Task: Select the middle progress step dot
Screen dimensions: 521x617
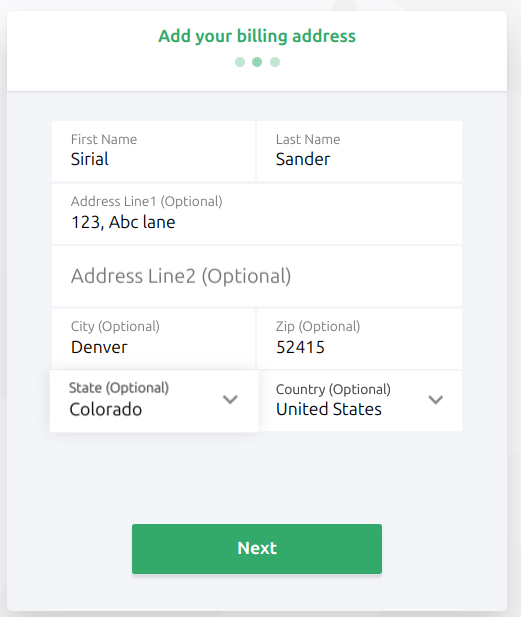Action: pyautogui.click(x=257, y=62)
